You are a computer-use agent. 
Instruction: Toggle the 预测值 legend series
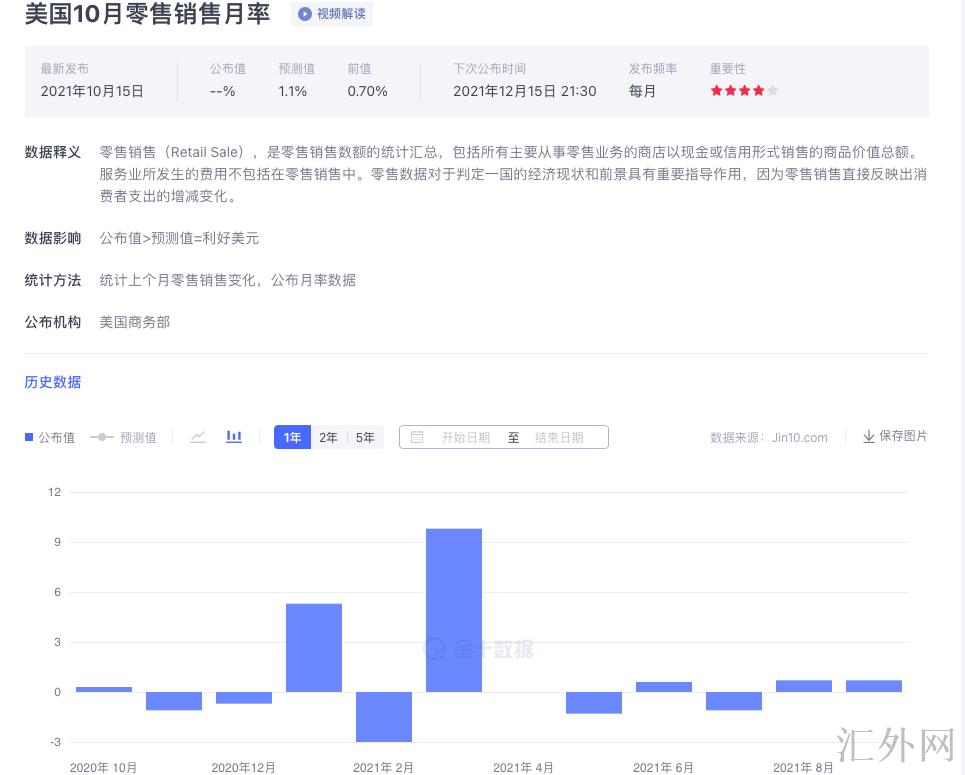(x=123, y=437)
